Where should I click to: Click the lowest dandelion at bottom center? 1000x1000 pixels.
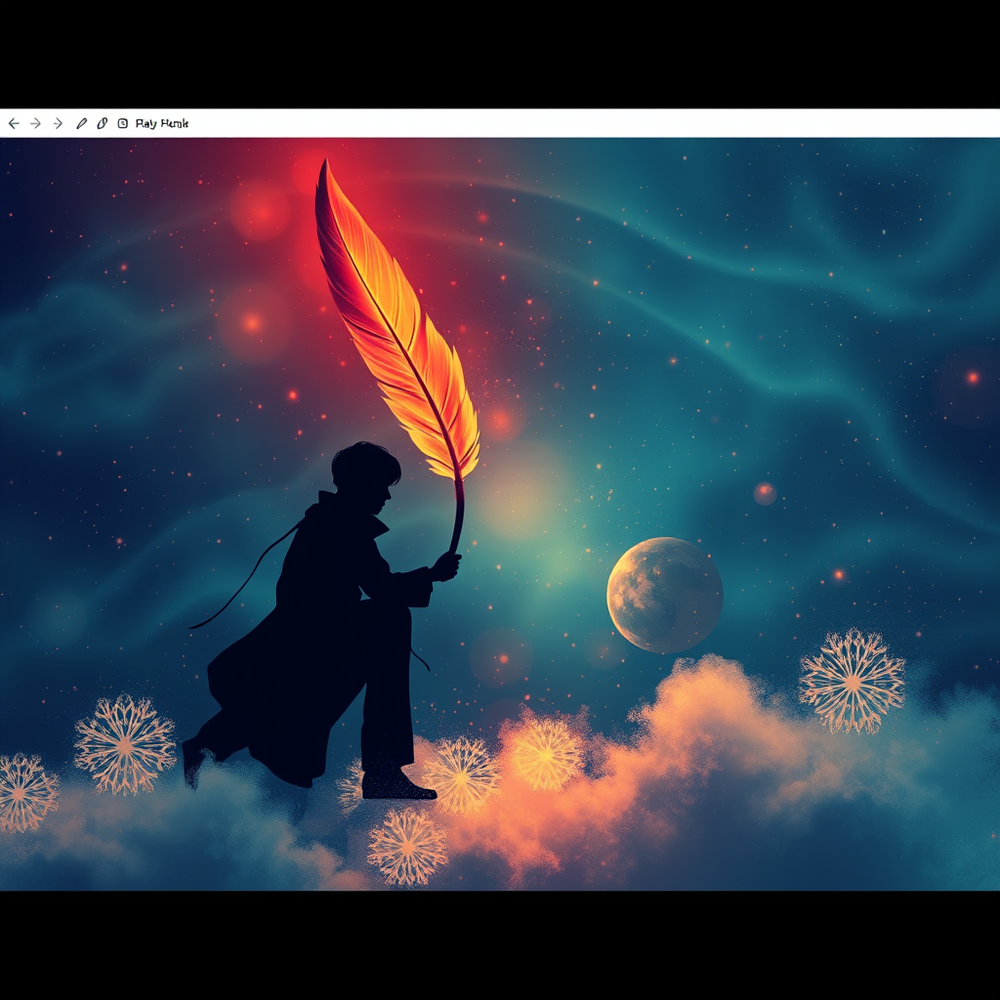(x=407, y=848)
